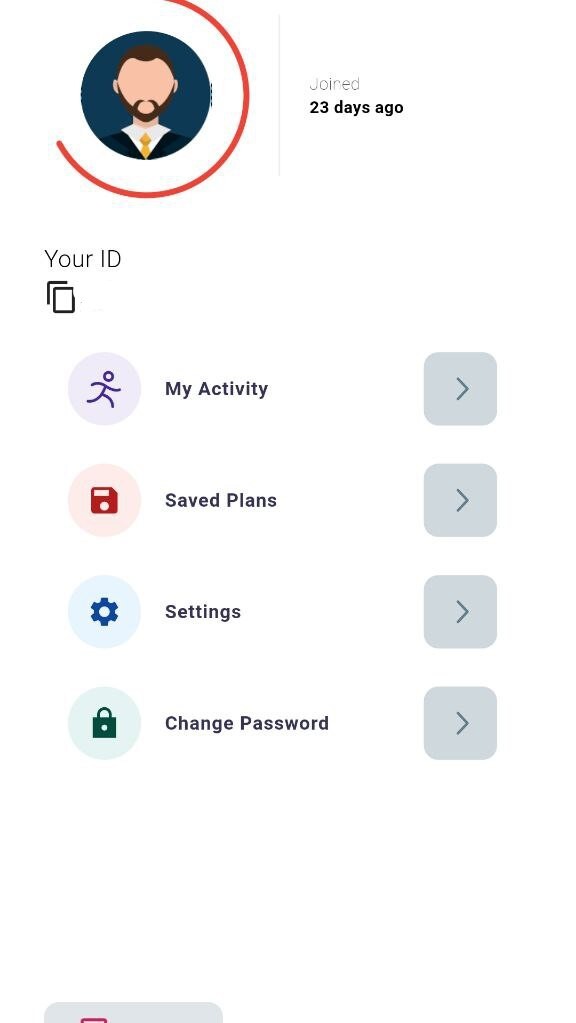Tap the "Your ID" heading
This screenshot has width=576, height=1023.
coord(83,259)
